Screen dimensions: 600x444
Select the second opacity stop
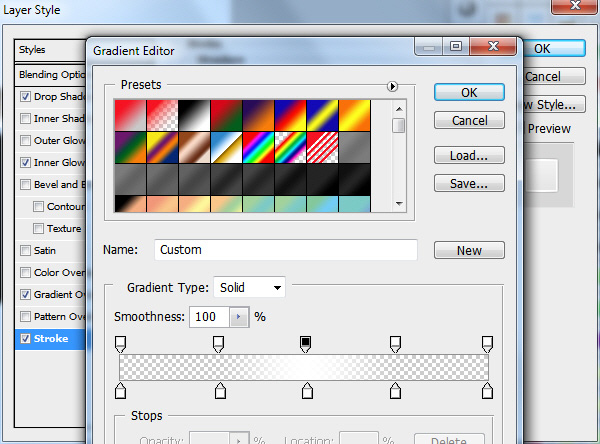click(218, 344)
